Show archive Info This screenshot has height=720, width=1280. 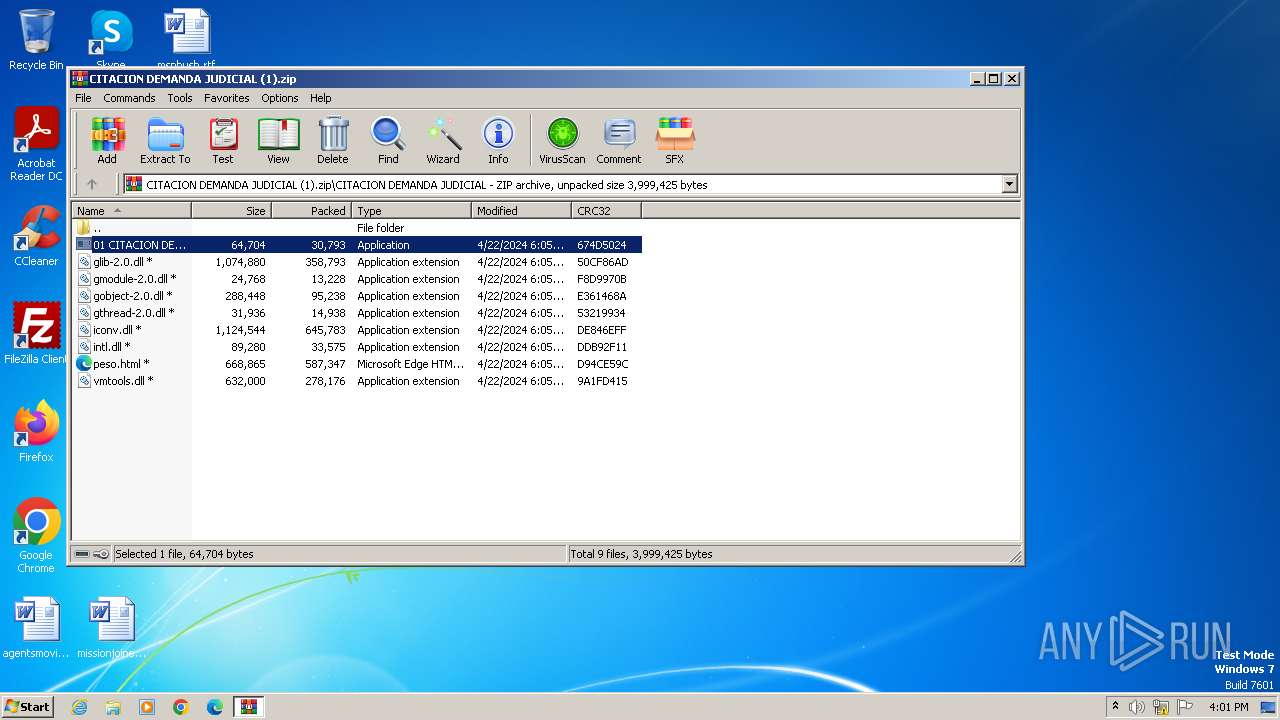coord(498,140)
